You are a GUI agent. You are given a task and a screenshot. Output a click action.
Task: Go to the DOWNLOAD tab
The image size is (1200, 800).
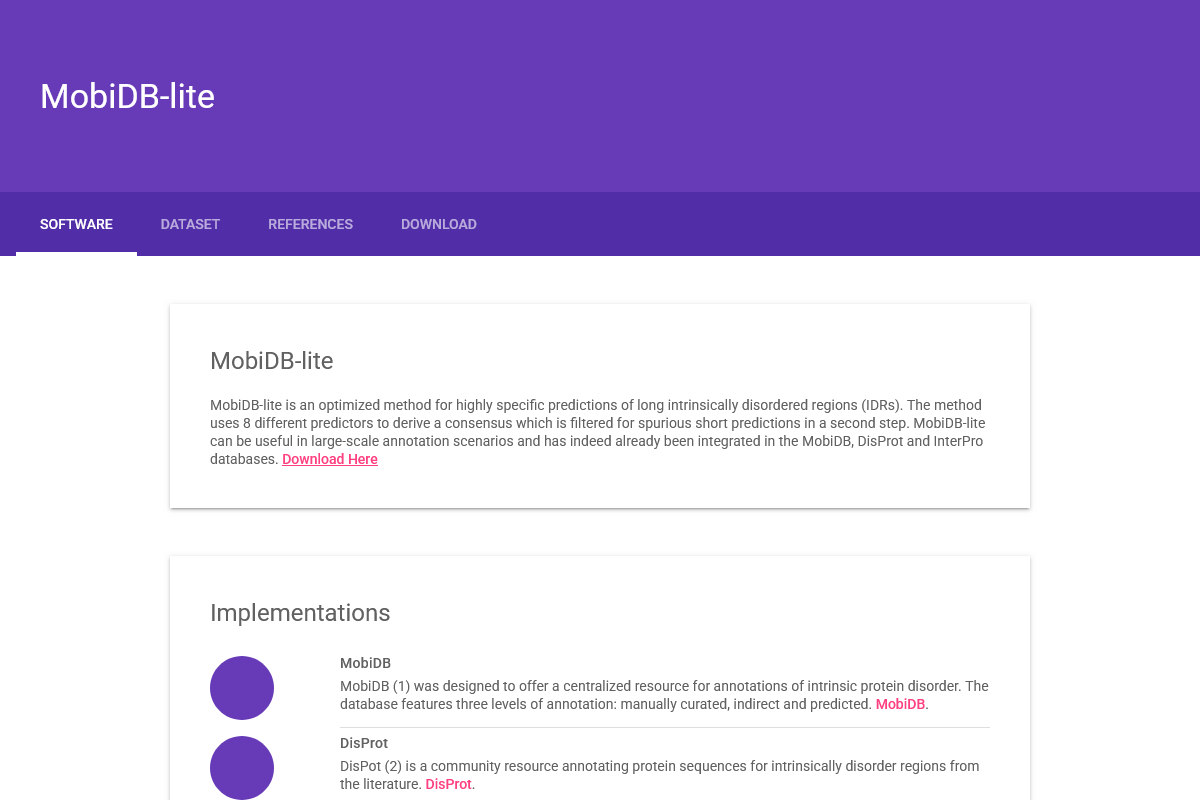439,224
